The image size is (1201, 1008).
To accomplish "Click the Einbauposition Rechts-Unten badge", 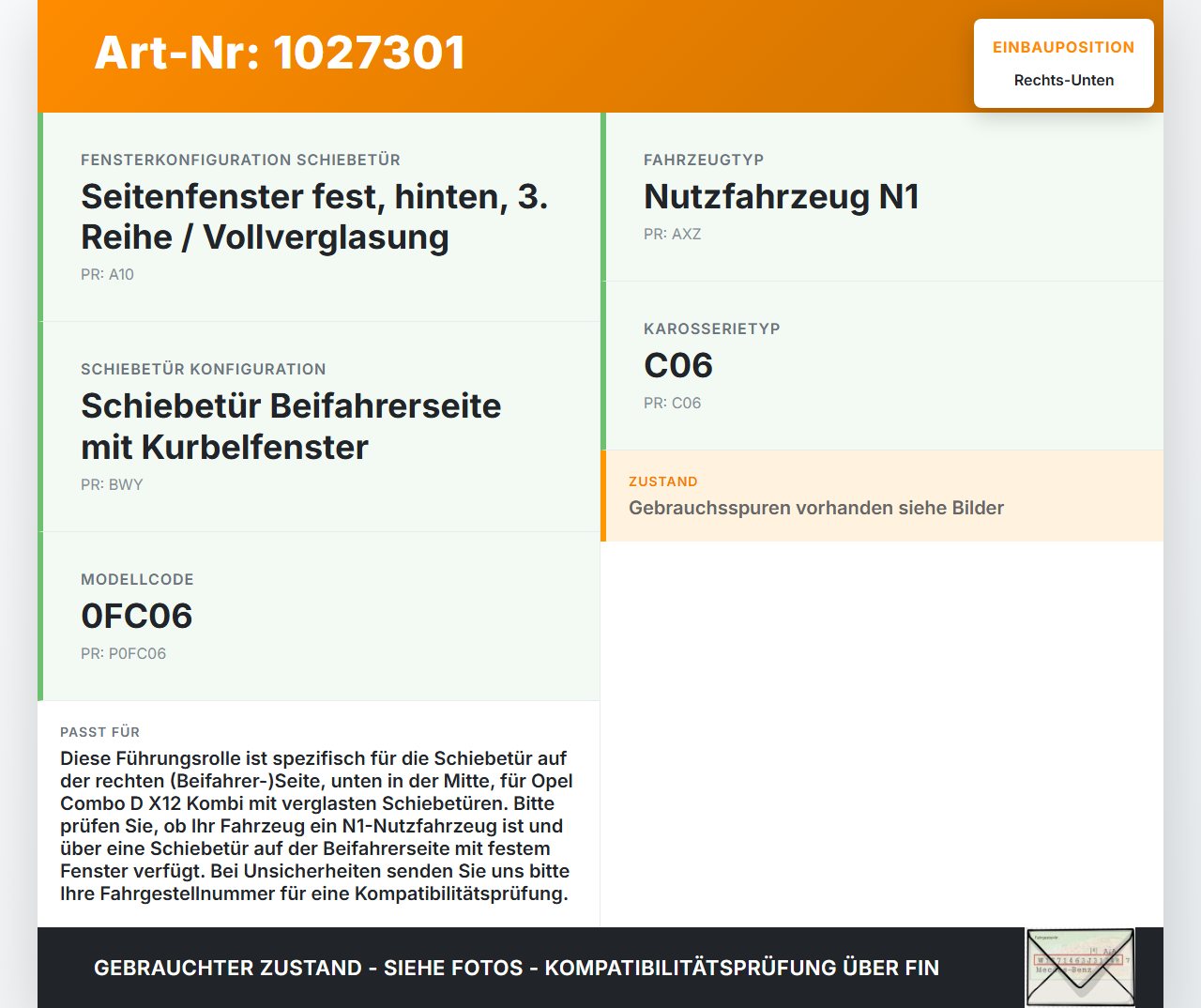I will click(x=1064, y=64).
